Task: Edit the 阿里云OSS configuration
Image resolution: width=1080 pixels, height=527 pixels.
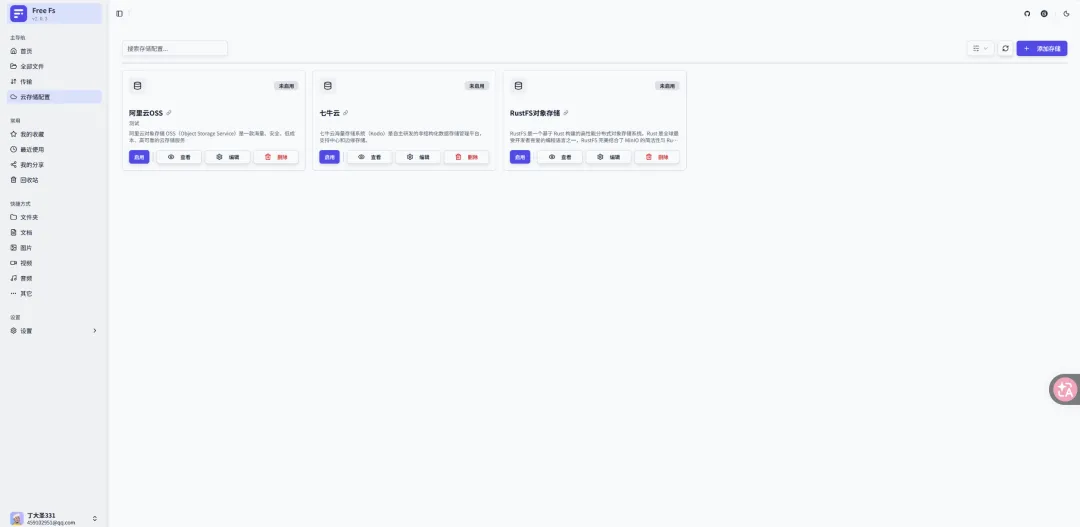Action: 228,157
